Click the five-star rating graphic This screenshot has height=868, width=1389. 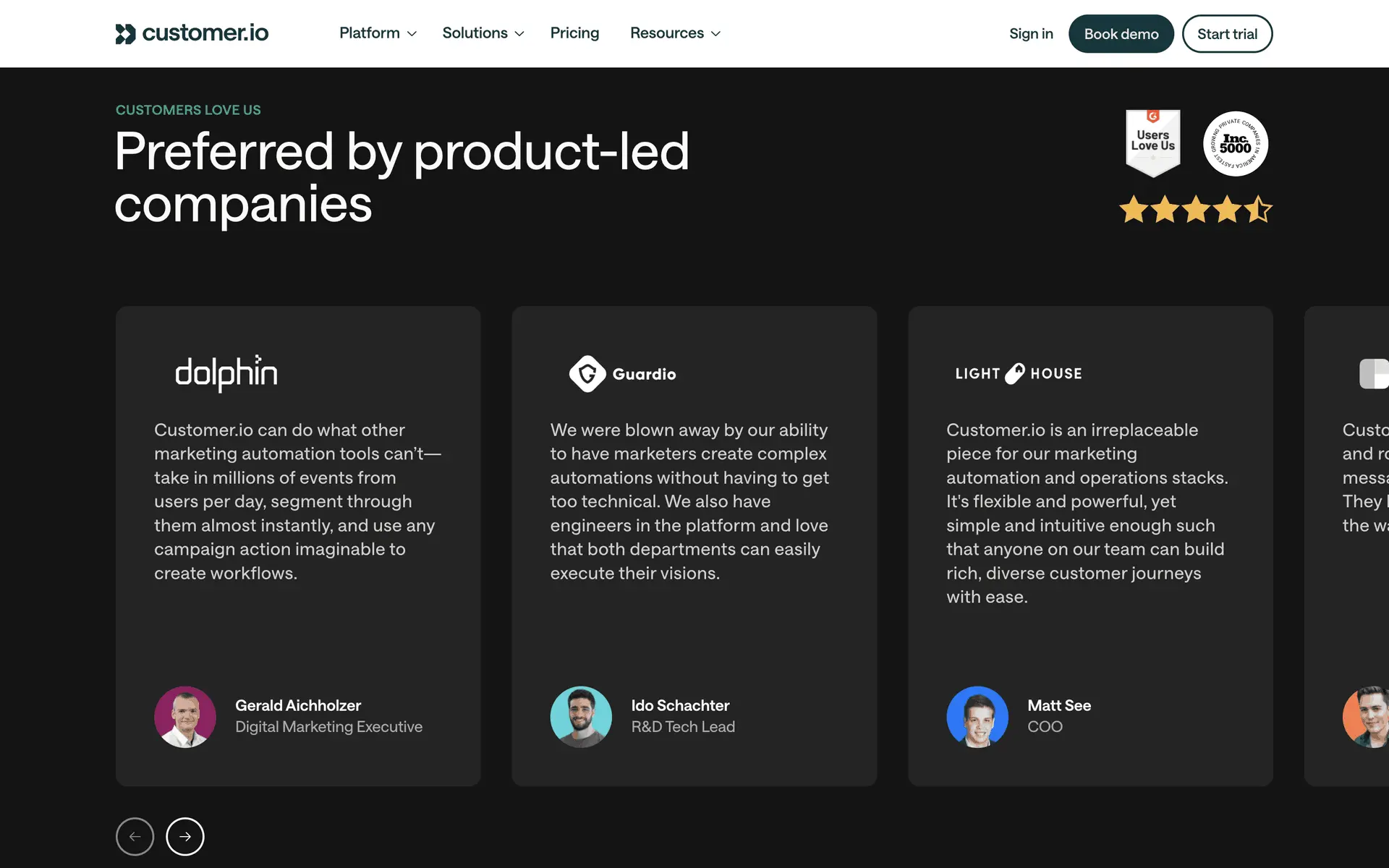tap(1195, 210)
